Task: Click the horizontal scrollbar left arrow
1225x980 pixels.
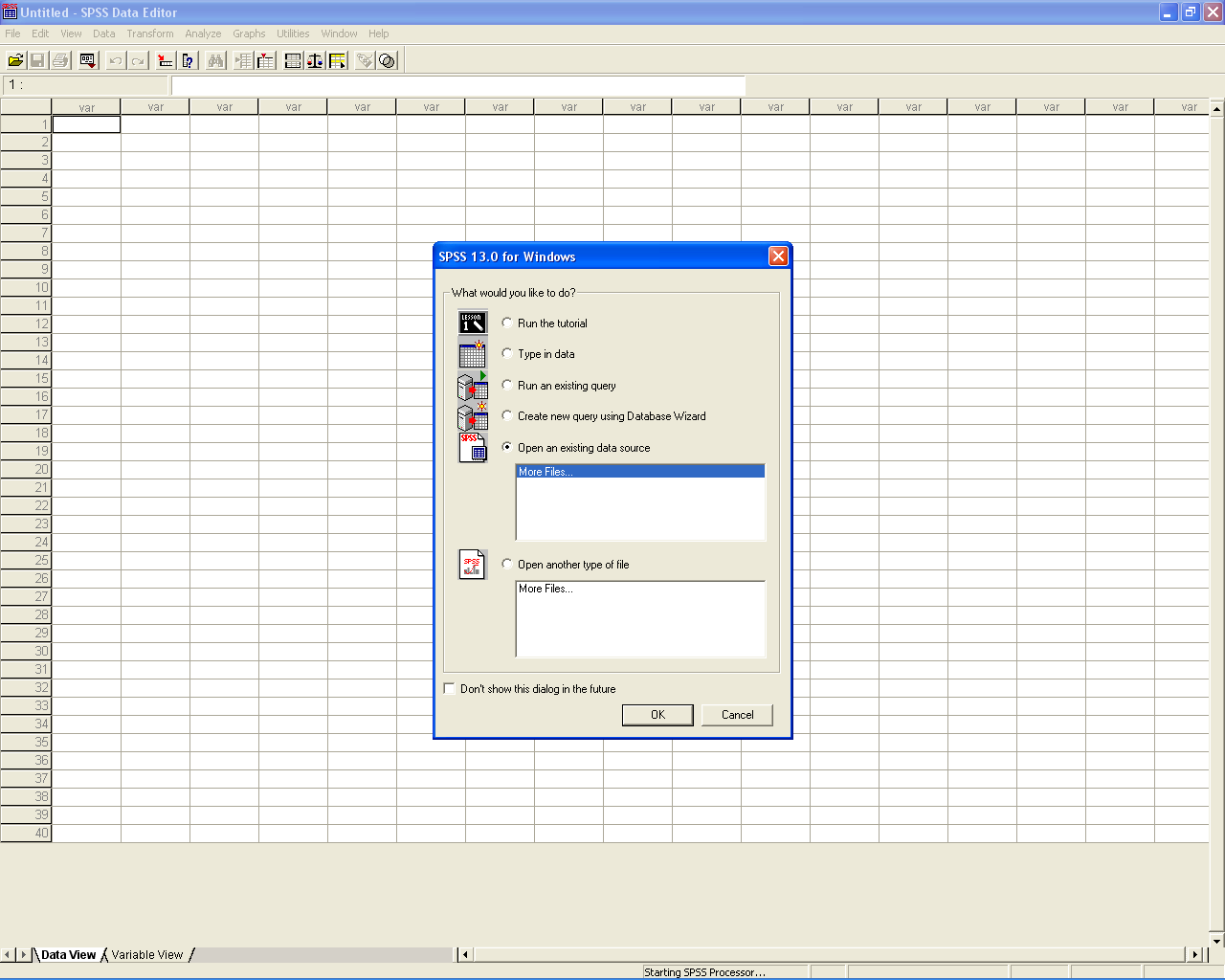Action: (x=466, y=954)
